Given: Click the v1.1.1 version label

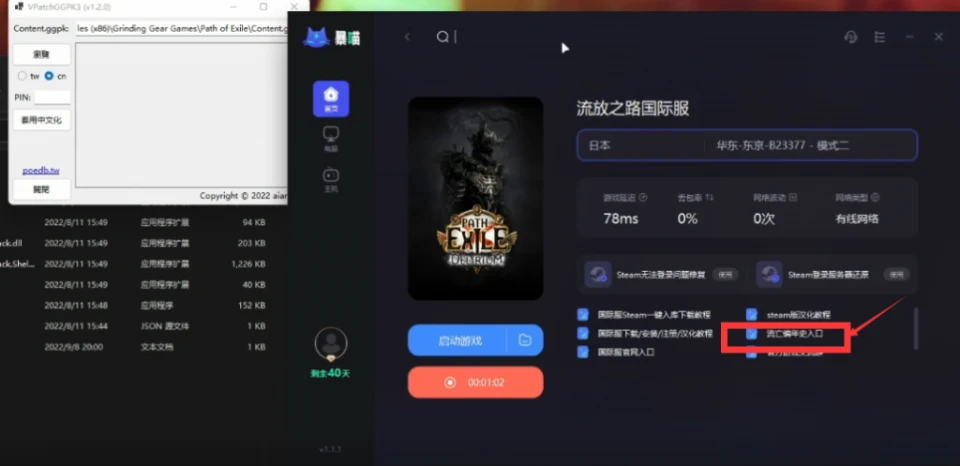Looking at the screenshot, I should pos(330,449).
